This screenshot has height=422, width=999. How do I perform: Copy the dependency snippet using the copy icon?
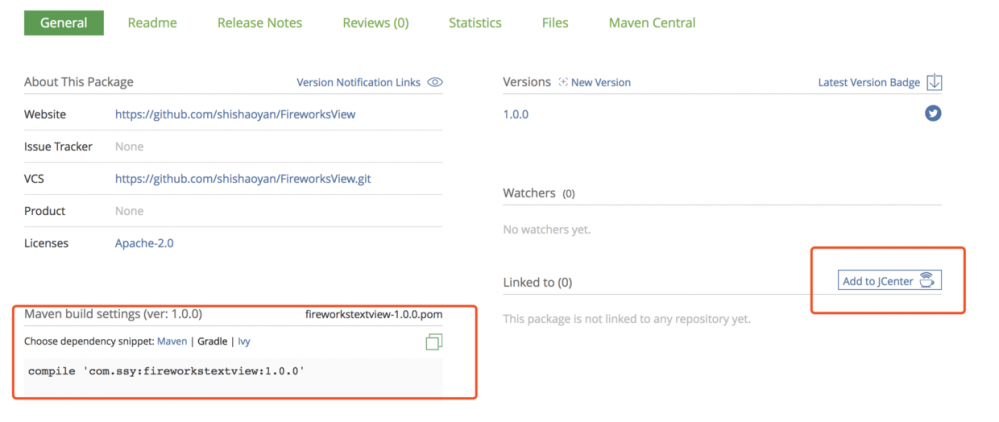[434, 342]
